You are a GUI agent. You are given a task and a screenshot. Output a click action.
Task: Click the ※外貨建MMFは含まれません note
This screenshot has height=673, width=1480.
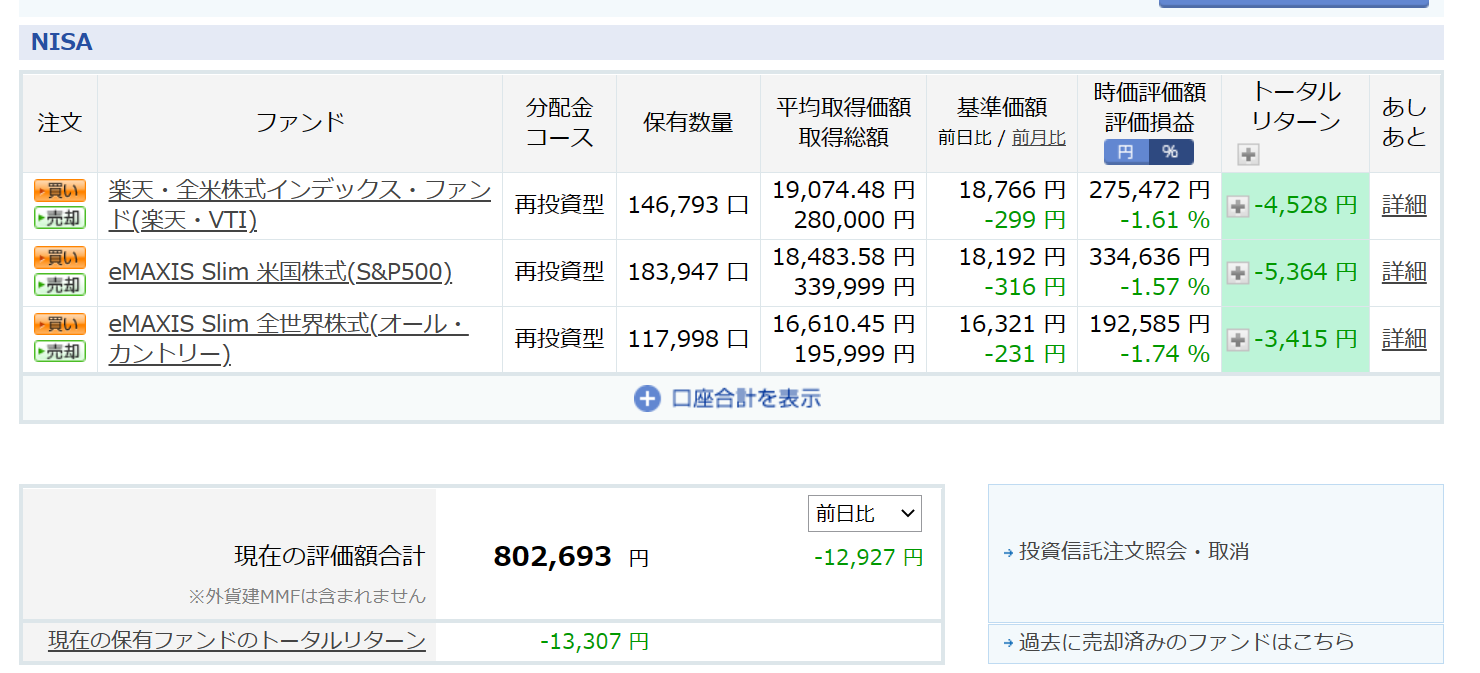coord(307,596)
